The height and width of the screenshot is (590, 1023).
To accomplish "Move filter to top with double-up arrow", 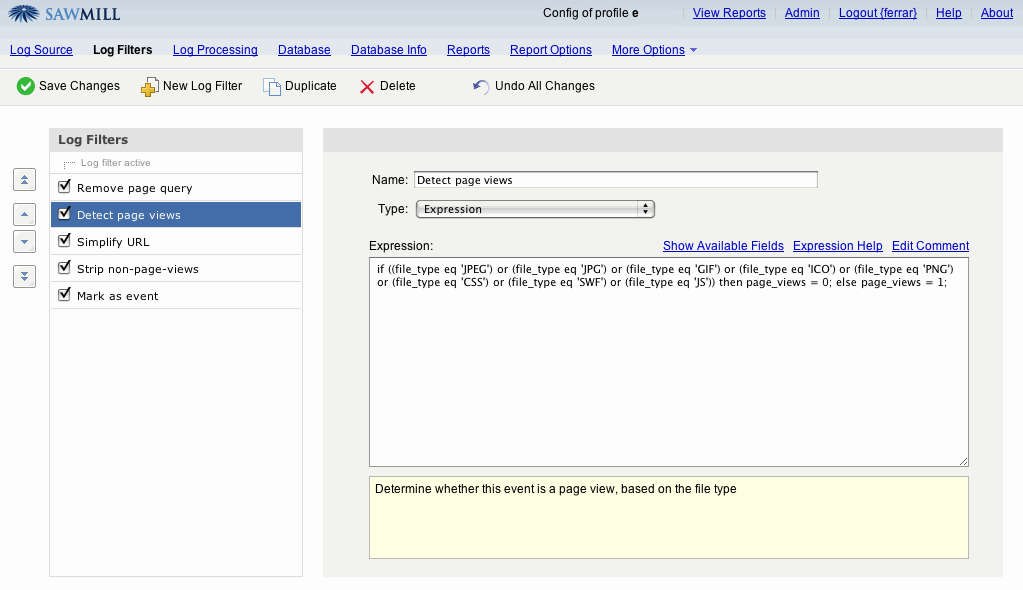I will [25, 180].
